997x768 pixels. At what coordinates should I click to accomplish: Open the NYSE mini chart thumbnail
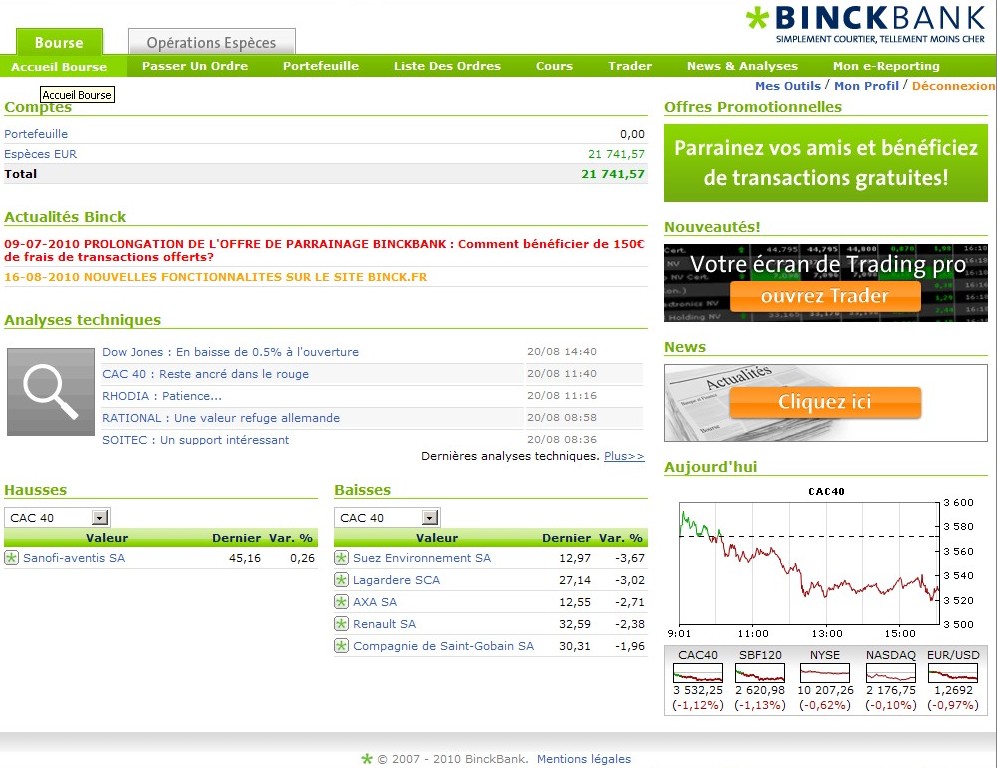[825, 673]
